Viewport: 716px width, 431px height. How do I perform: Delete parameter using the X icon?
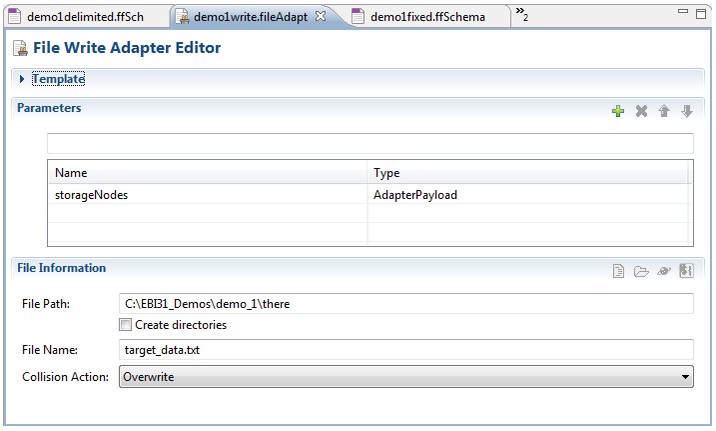click(x=641, y=111)
